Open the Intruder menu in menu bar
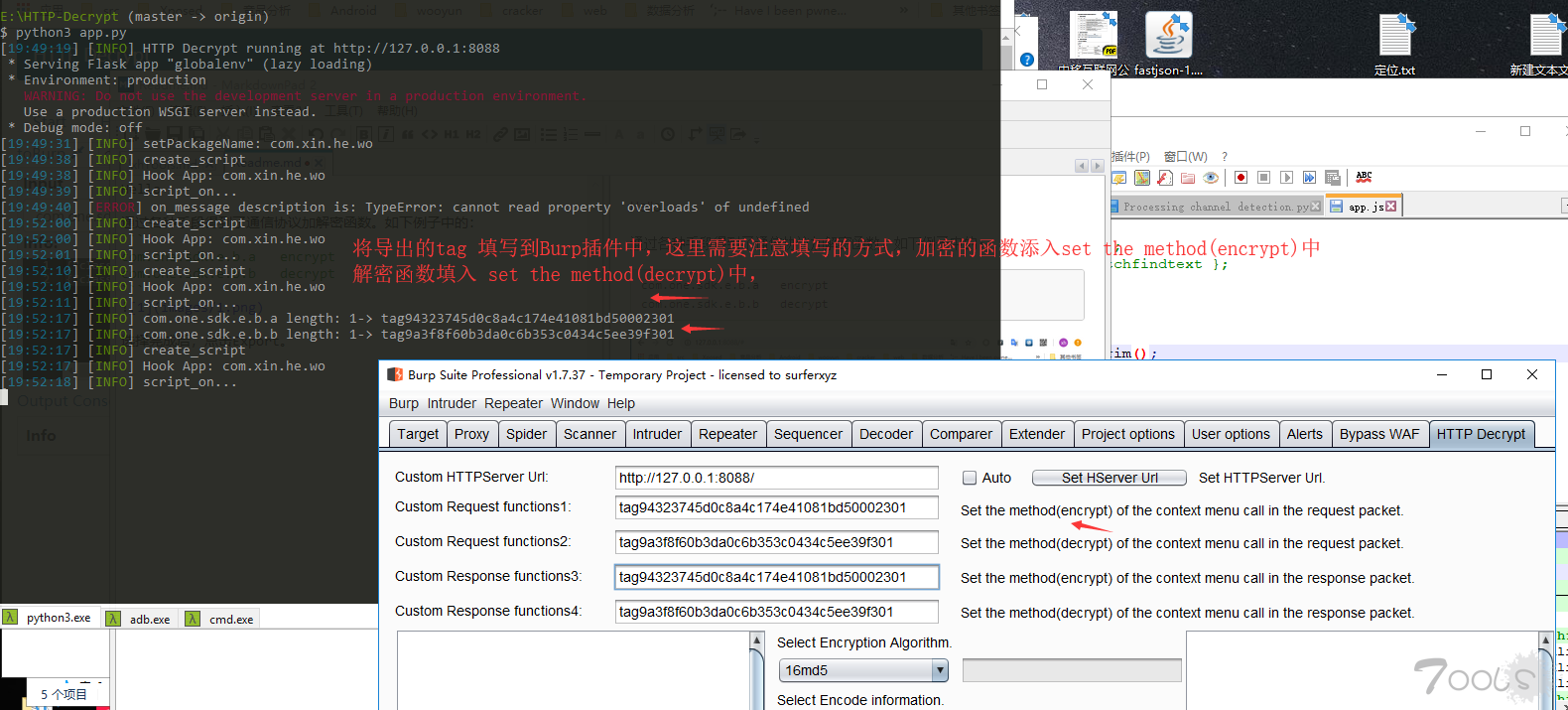 [x=452, y=403]
